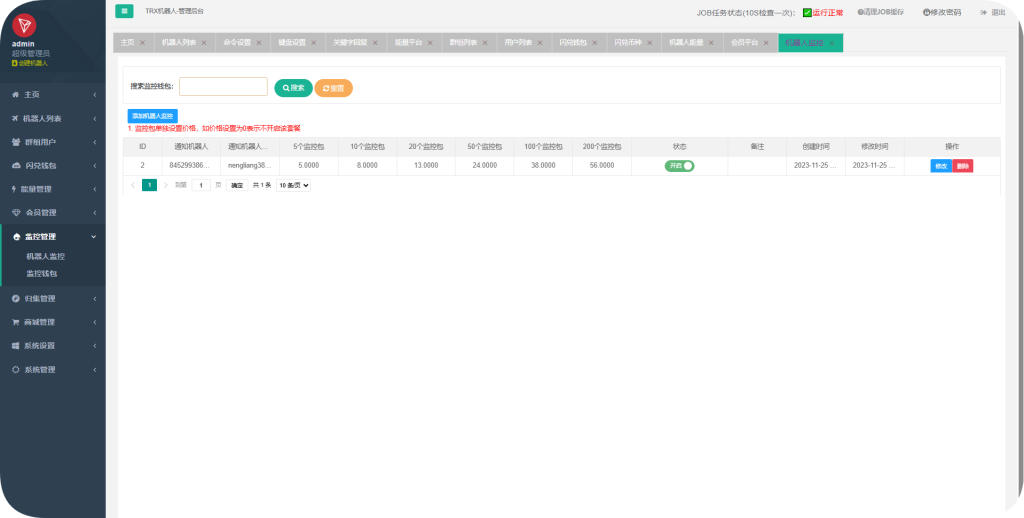Screen dimensions: 1024x518
Task: Click the 搜索监控钱包 input field
Action: click(223, 87)
